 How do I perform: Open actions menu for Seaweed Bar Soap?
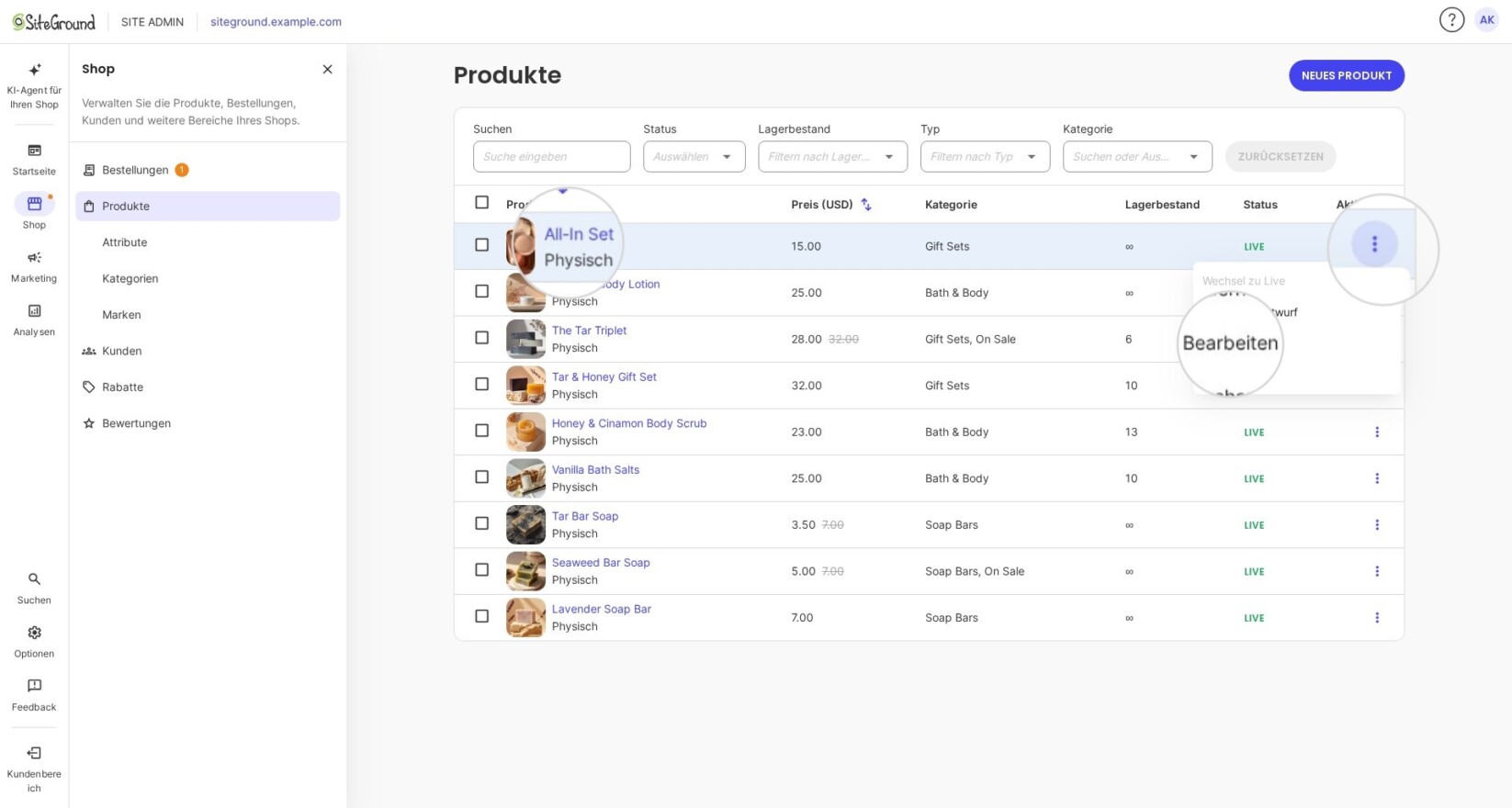tap(1377, 571)
